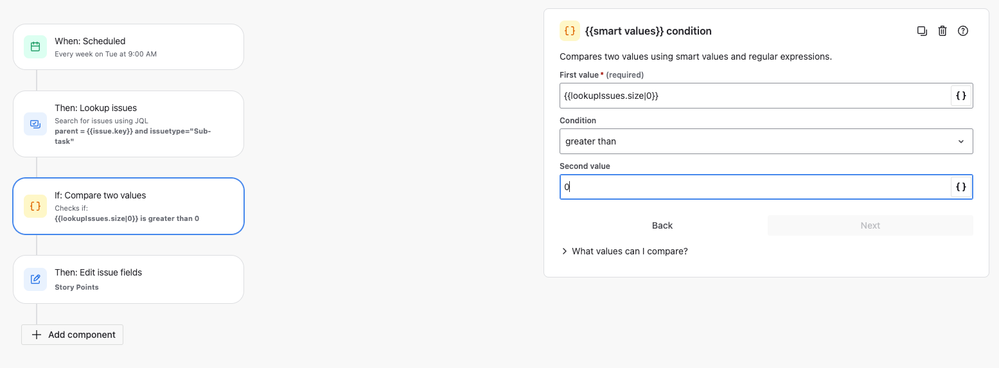999x368 pixels.
Task: Select the 'When: Scheduled' trigger component
Action: click(128, 46)
